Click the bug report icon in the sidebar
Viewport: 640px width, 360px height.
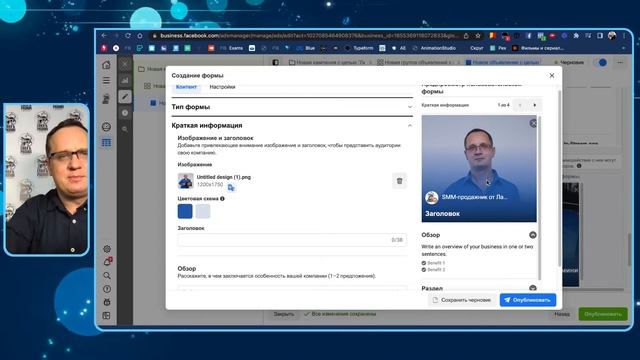point(107,302)
